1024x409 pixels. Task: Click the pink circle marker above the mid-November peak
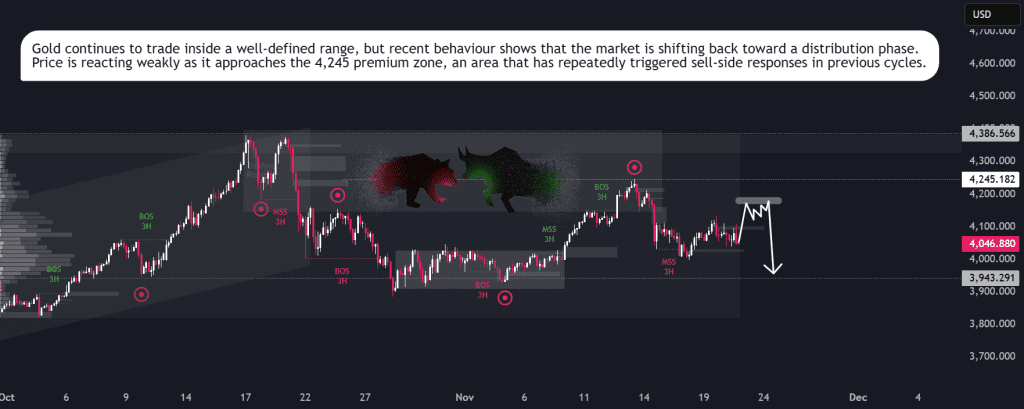(x=634, y=167)
